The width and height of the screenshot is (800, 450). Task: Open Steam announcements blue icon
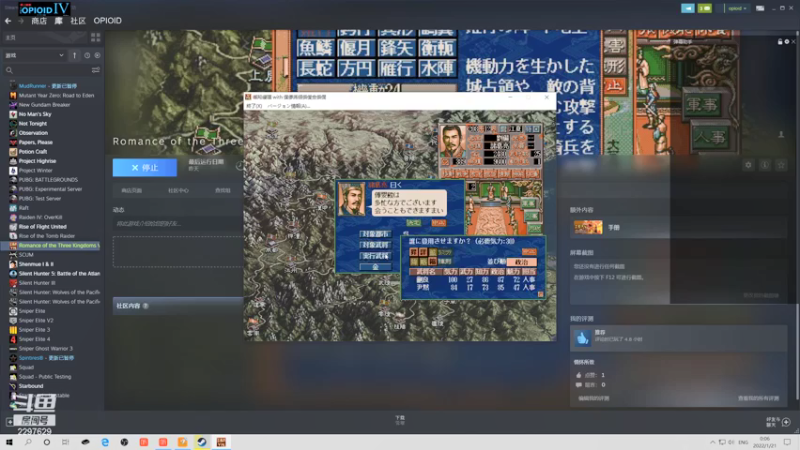coord(688,8)
